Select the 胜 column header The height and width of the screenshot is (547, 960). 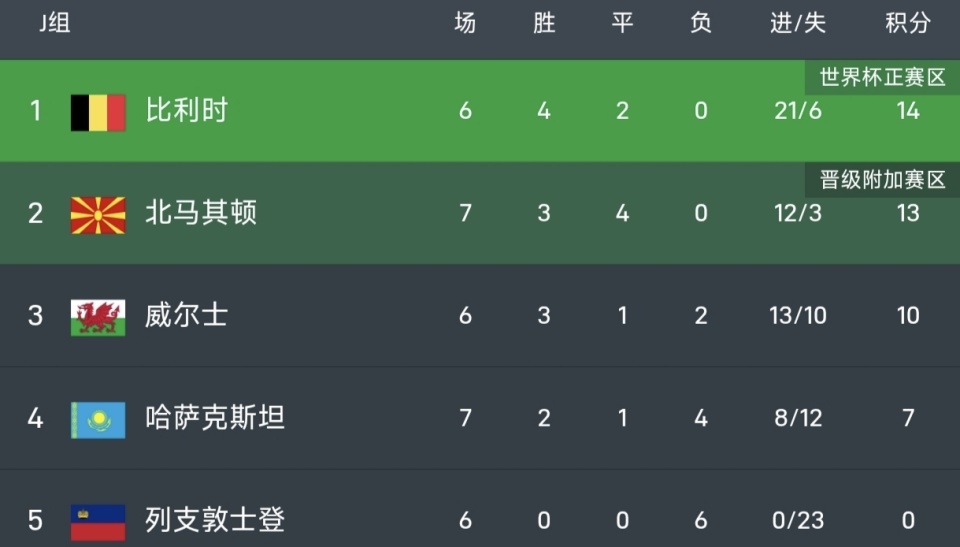[544, 24]
